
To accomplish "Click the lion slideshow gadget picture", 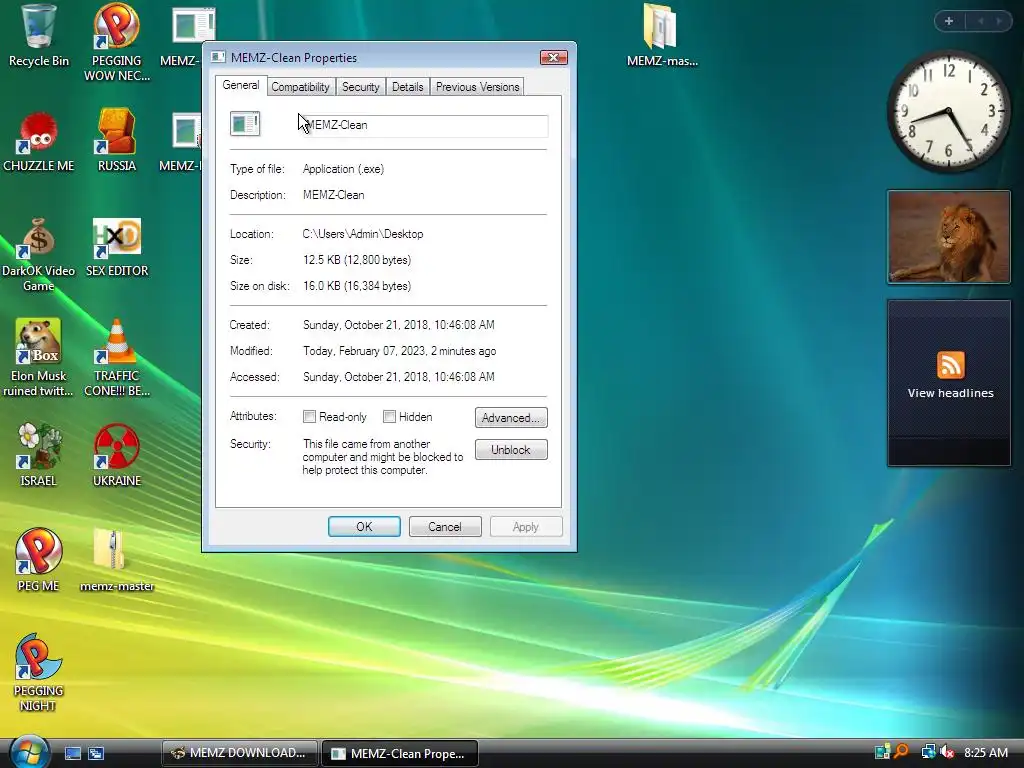I will point(948,236).
